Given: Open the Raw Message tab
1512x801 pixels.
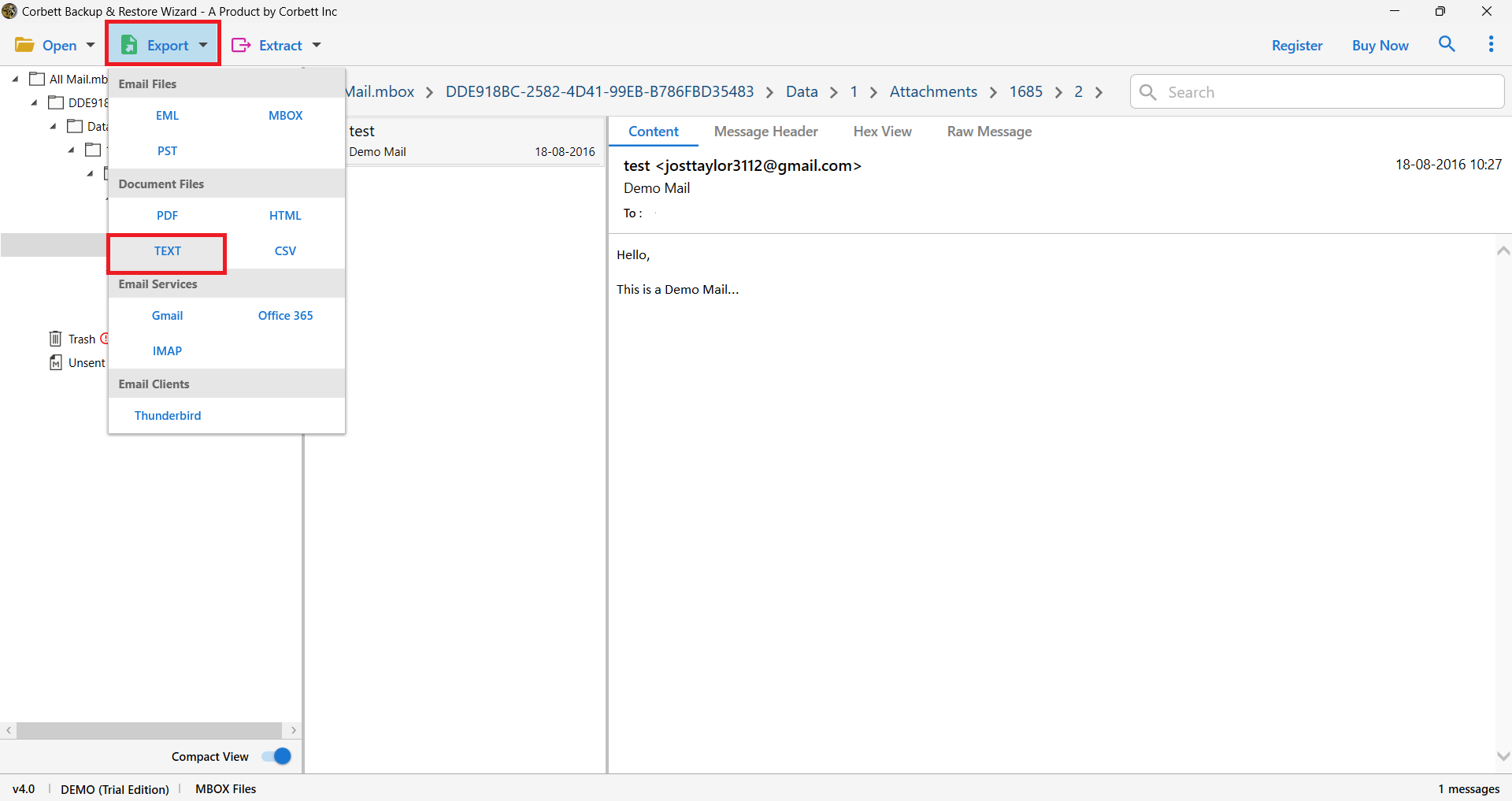Looking at the screenshot, I should coord(989,132).
